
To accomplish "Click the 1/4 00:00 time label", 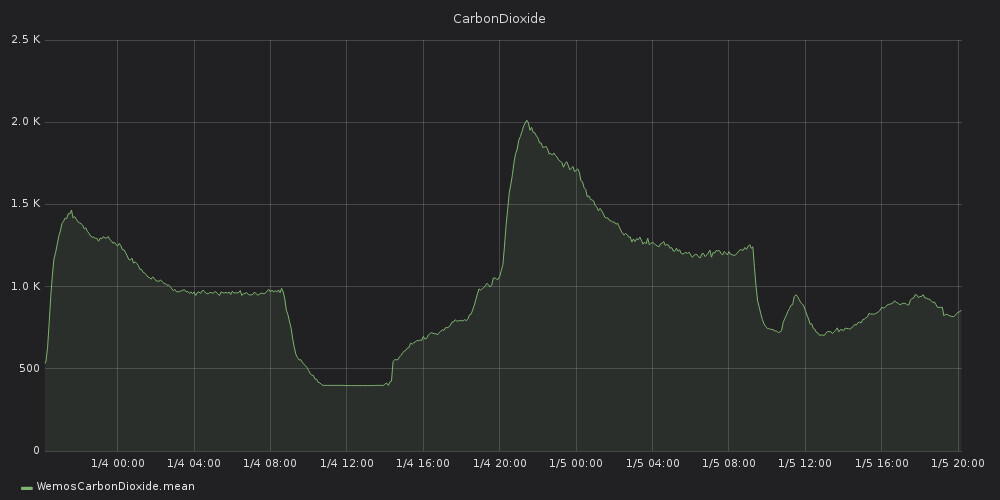I will [117, 463].
